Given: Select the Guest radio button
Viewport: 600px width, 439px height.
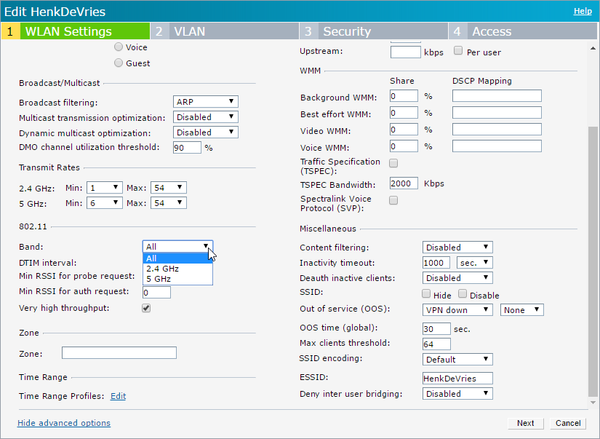Looking at the screenshot, I should tap(119, 63).
